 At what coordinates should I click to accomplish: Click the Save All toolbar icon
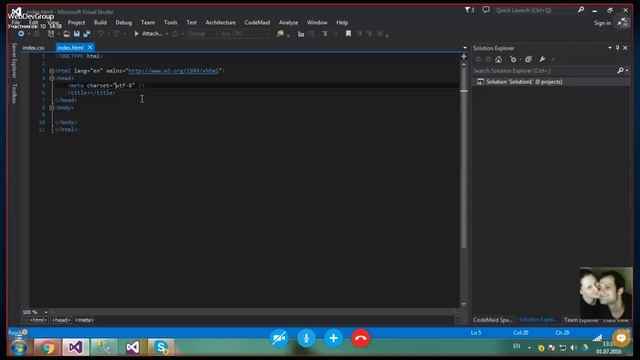87,34
